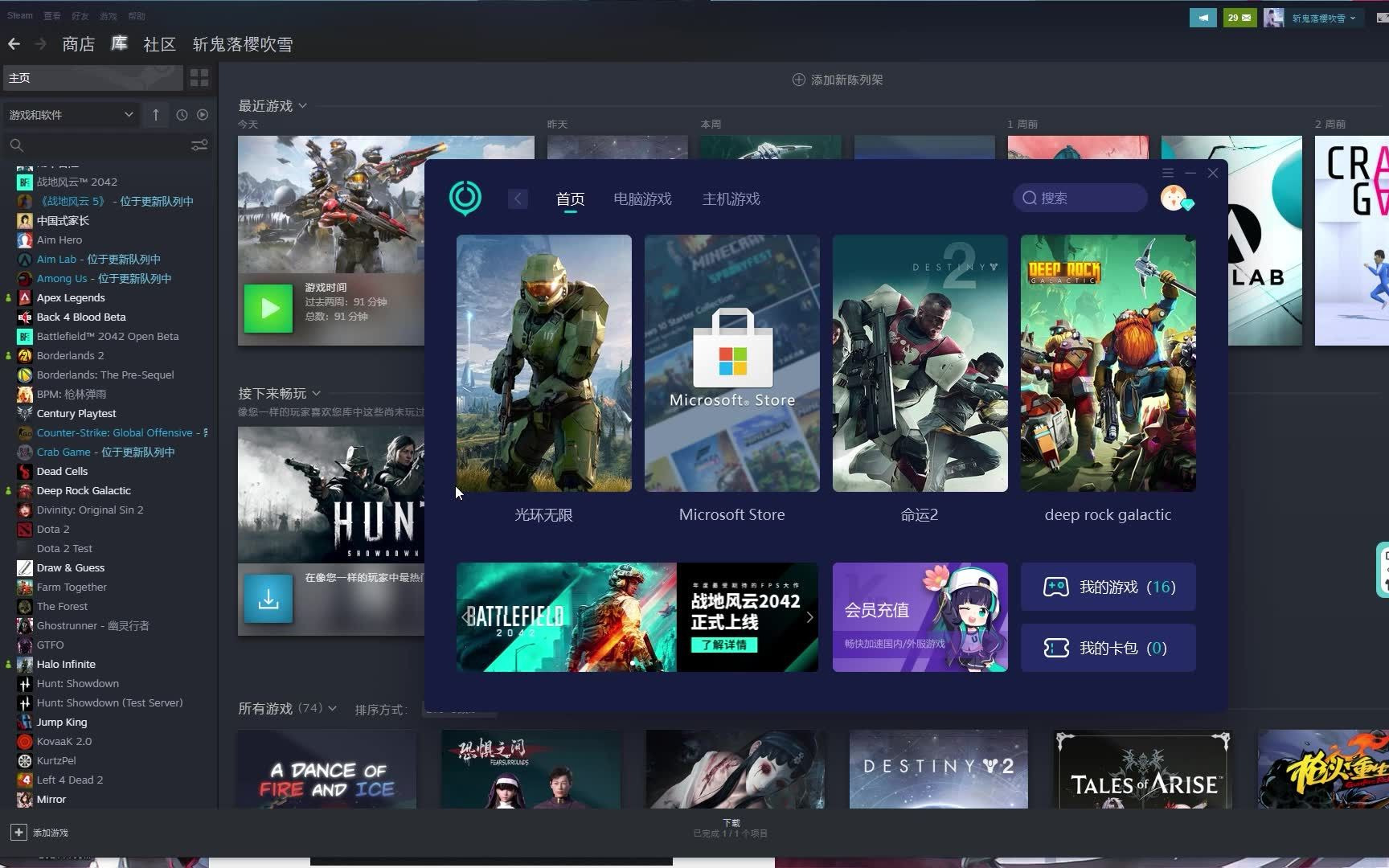
Task: Open the Steam account name dropdown
Action: pos(1323,18)
